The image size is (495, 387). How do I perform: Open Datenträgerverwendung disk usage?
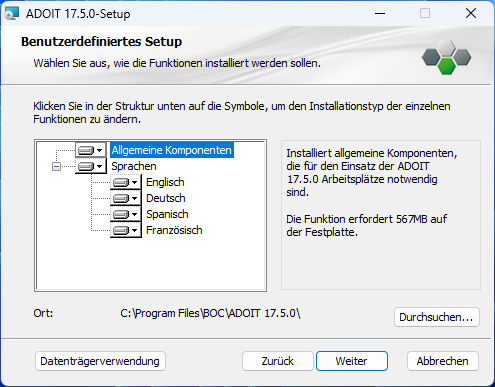[100, 361]
